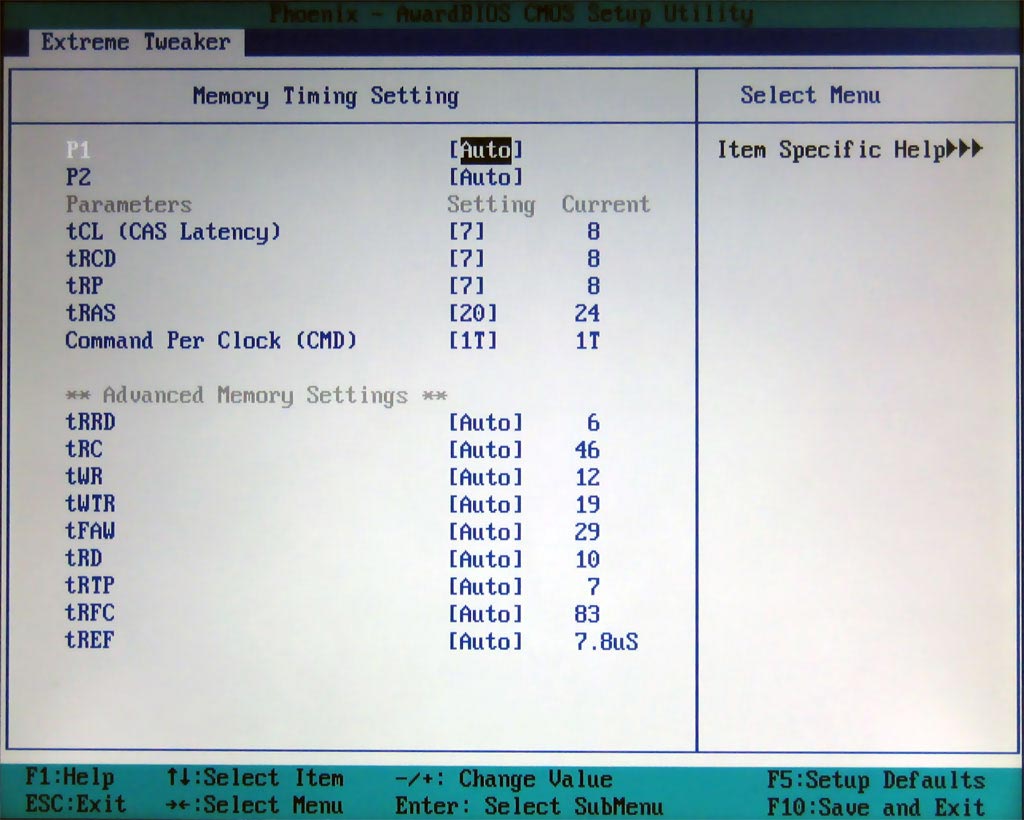
Task: Select the tRC [Auto] setting
Action: click(485, 450)
